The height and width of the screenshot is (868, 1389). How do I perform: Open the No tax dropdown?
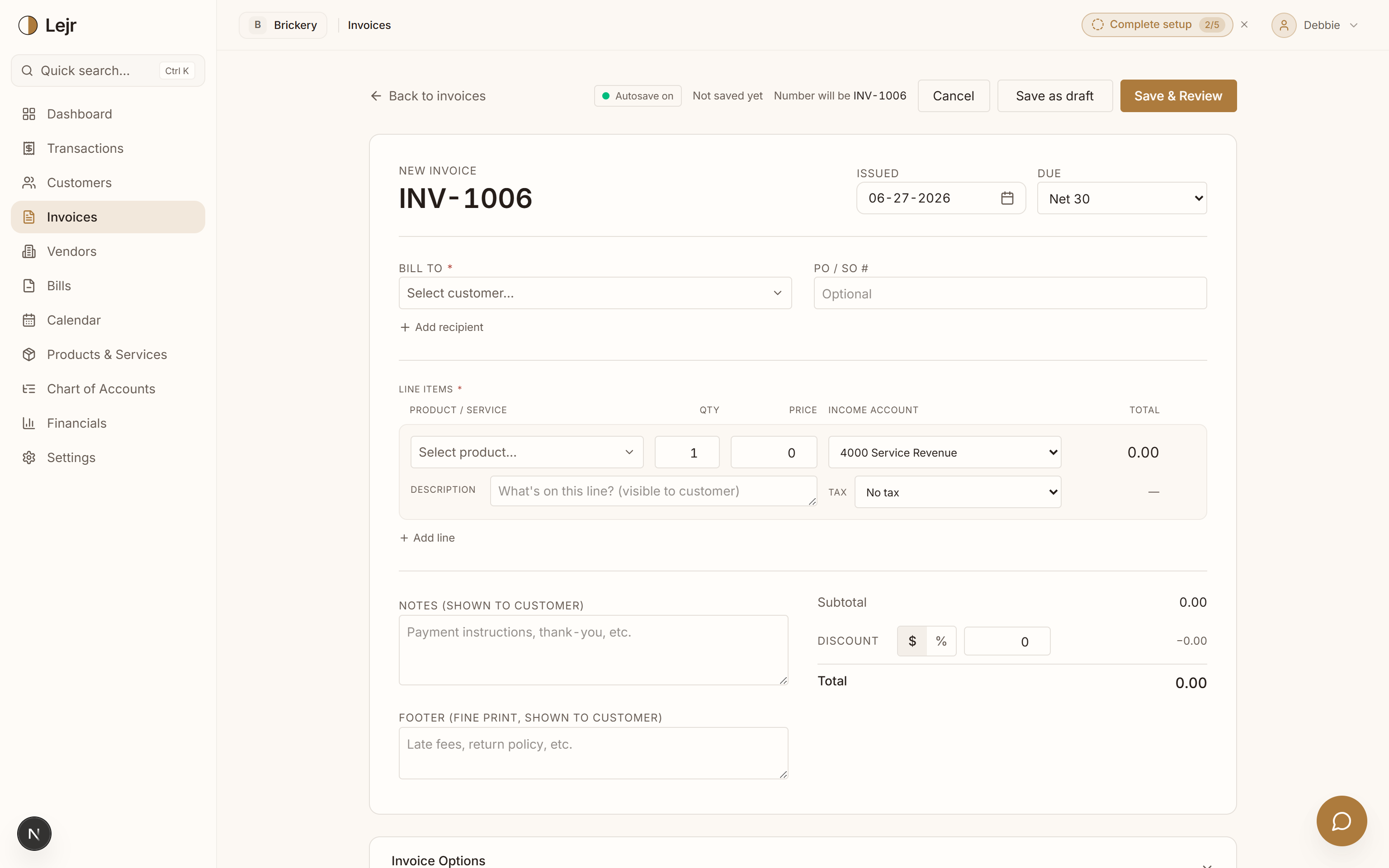(958, 492)
